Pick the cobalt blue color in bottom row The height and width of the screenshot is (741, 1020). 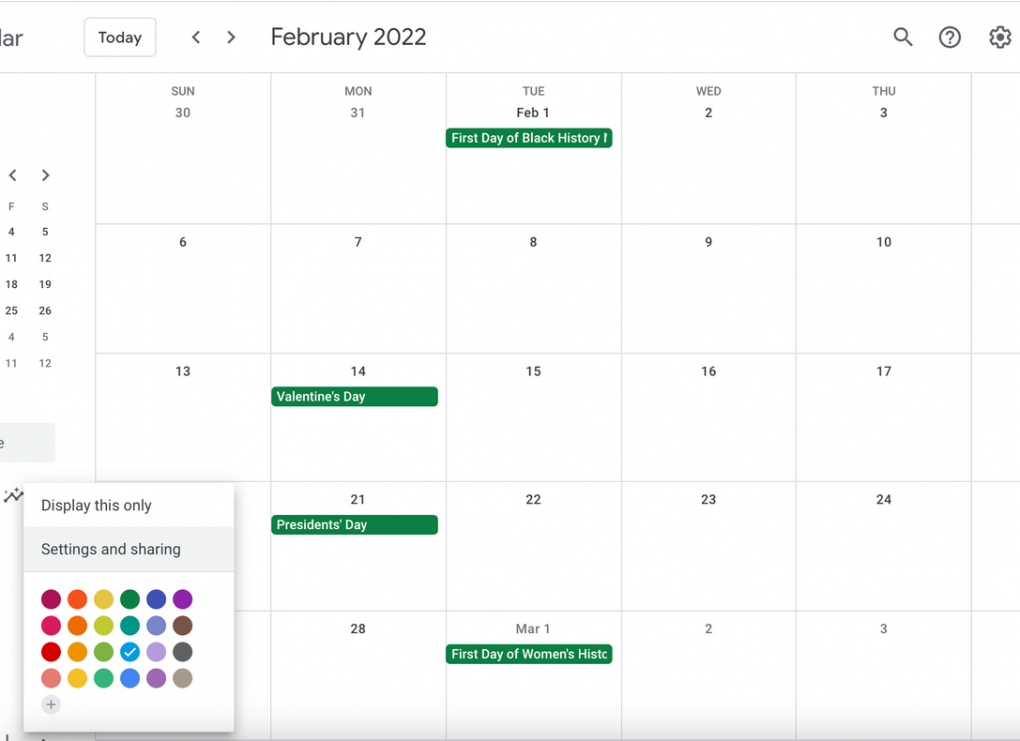[130, 678]
